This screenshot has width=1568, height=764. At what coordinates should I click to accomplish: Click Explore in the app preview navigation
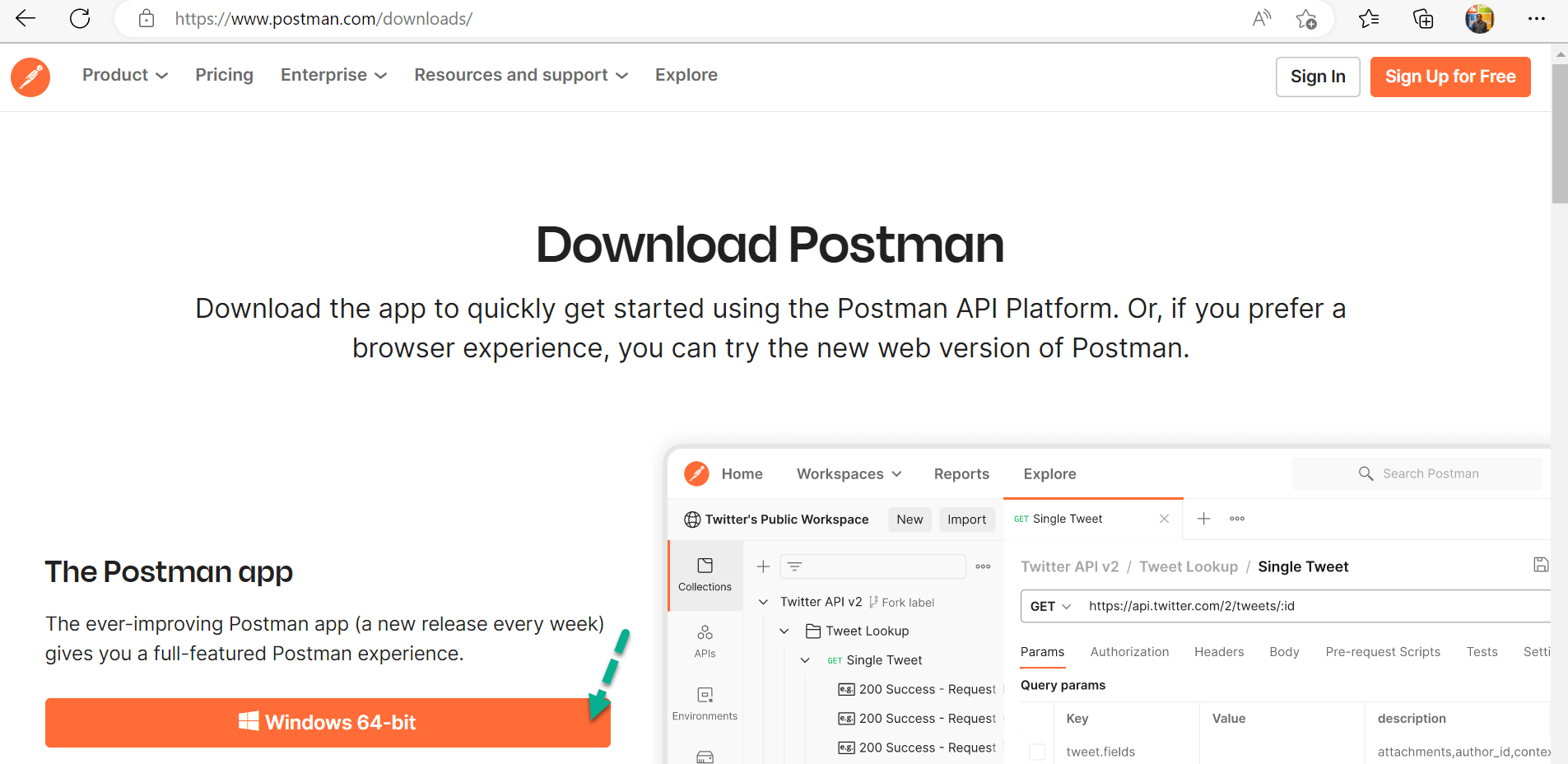(x=1049, y=473)
